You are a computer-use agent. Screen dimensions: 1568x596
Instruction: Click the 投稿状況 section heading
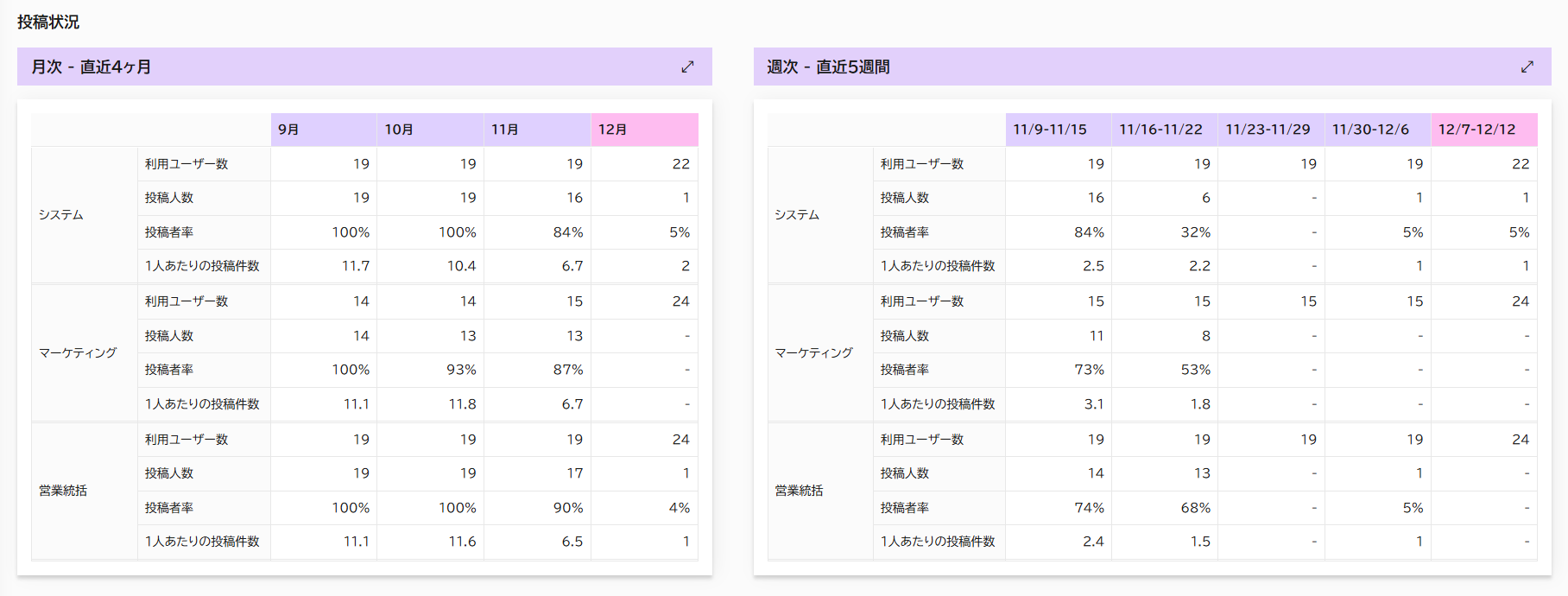[48, 22]
